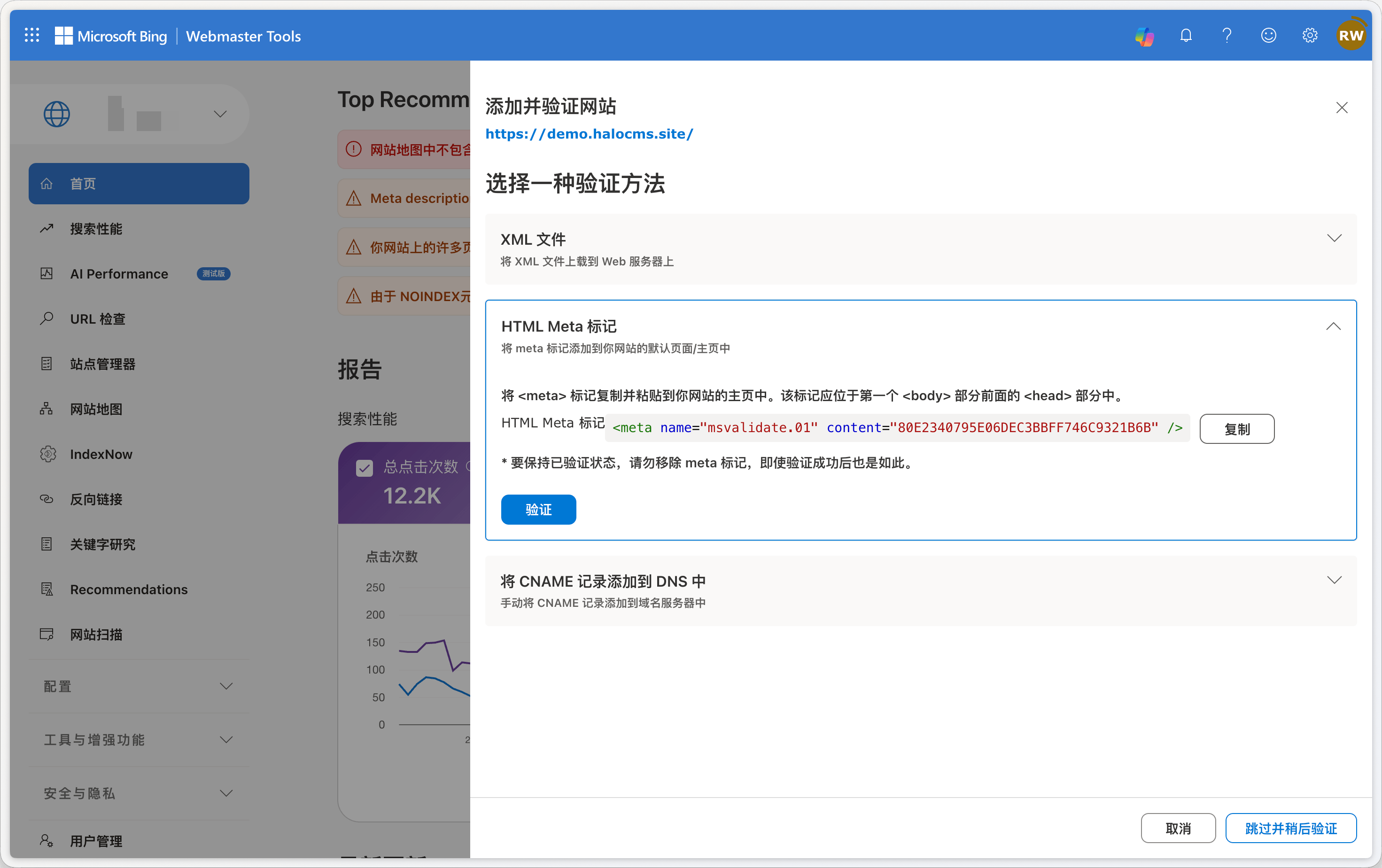Open 网站地图 in the sidebar
Image resolution: width=1382 pixels, height=868 pixels.
(139, 409)
